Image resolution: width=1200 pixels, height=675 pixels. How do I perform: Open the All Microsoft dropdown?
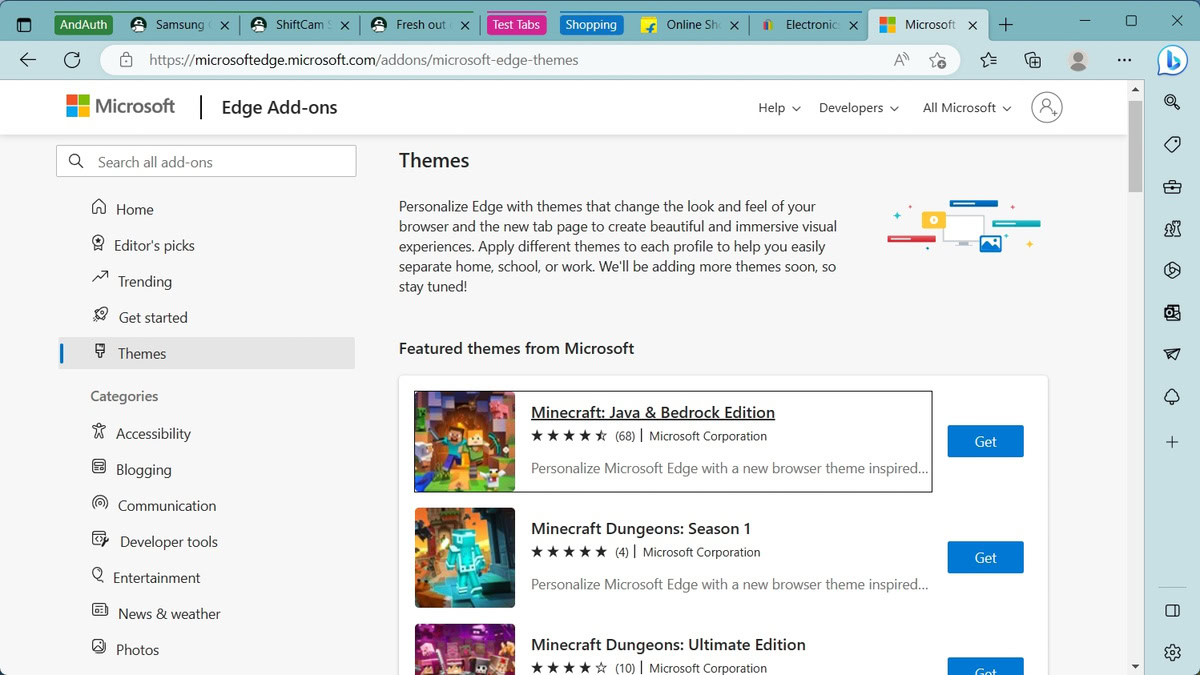tap(966, 108)
